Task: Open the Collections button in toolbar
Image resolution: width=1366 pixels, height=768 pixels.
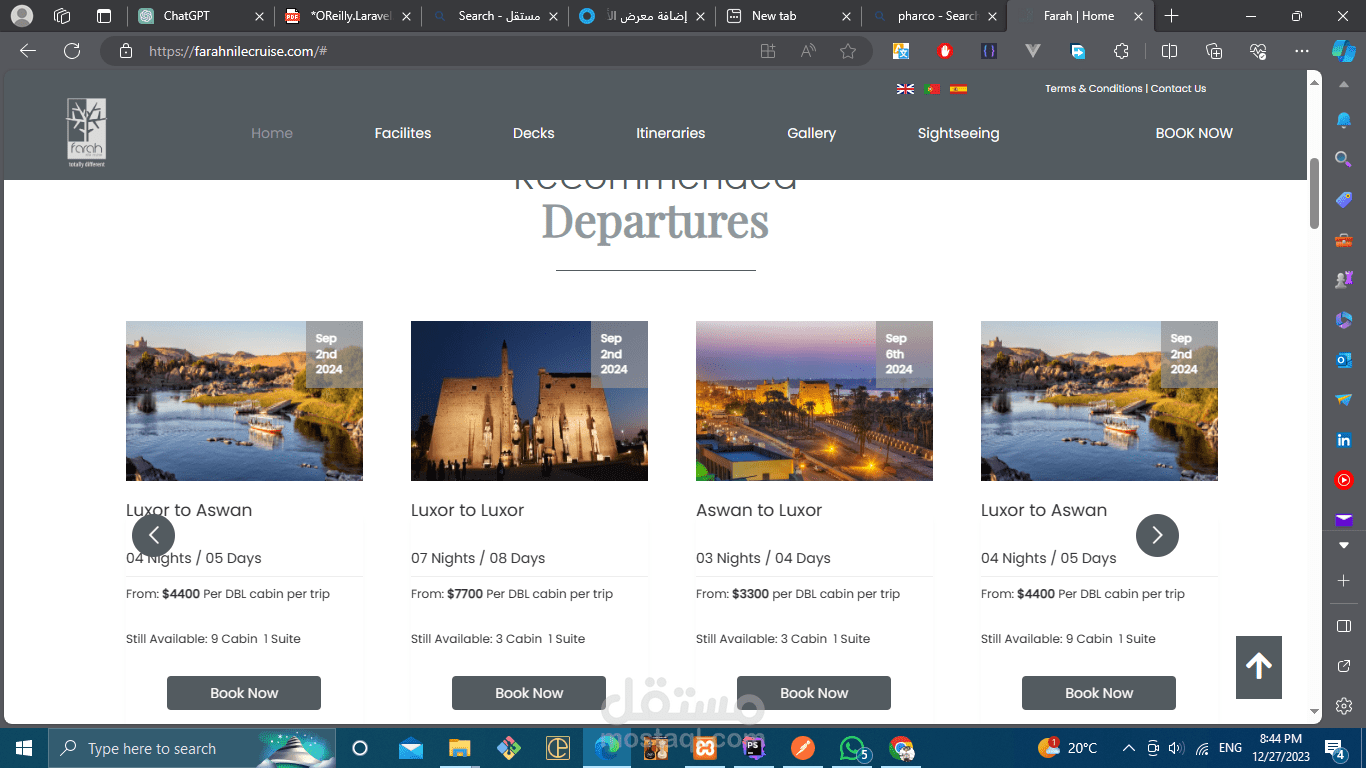Action: 1214,51
